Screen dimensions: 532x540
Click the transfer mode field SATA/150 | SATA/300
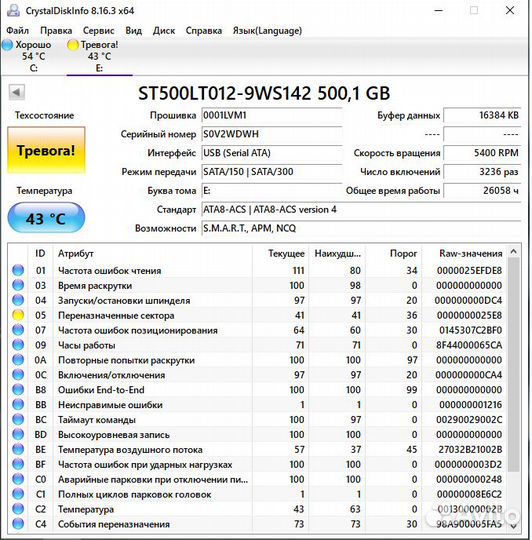click(272, 172)
